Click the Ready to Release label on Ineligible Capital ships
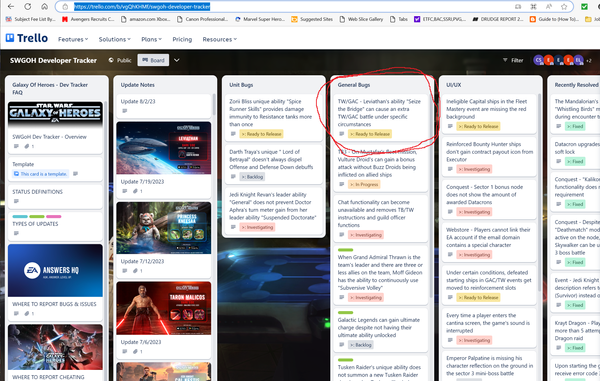Viewport: 600px width, 381px height. coord(478,126)
